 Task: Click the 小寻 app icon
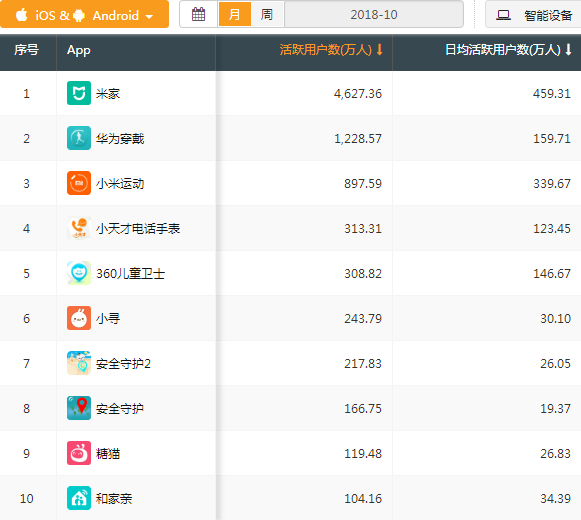click(79, 318)
